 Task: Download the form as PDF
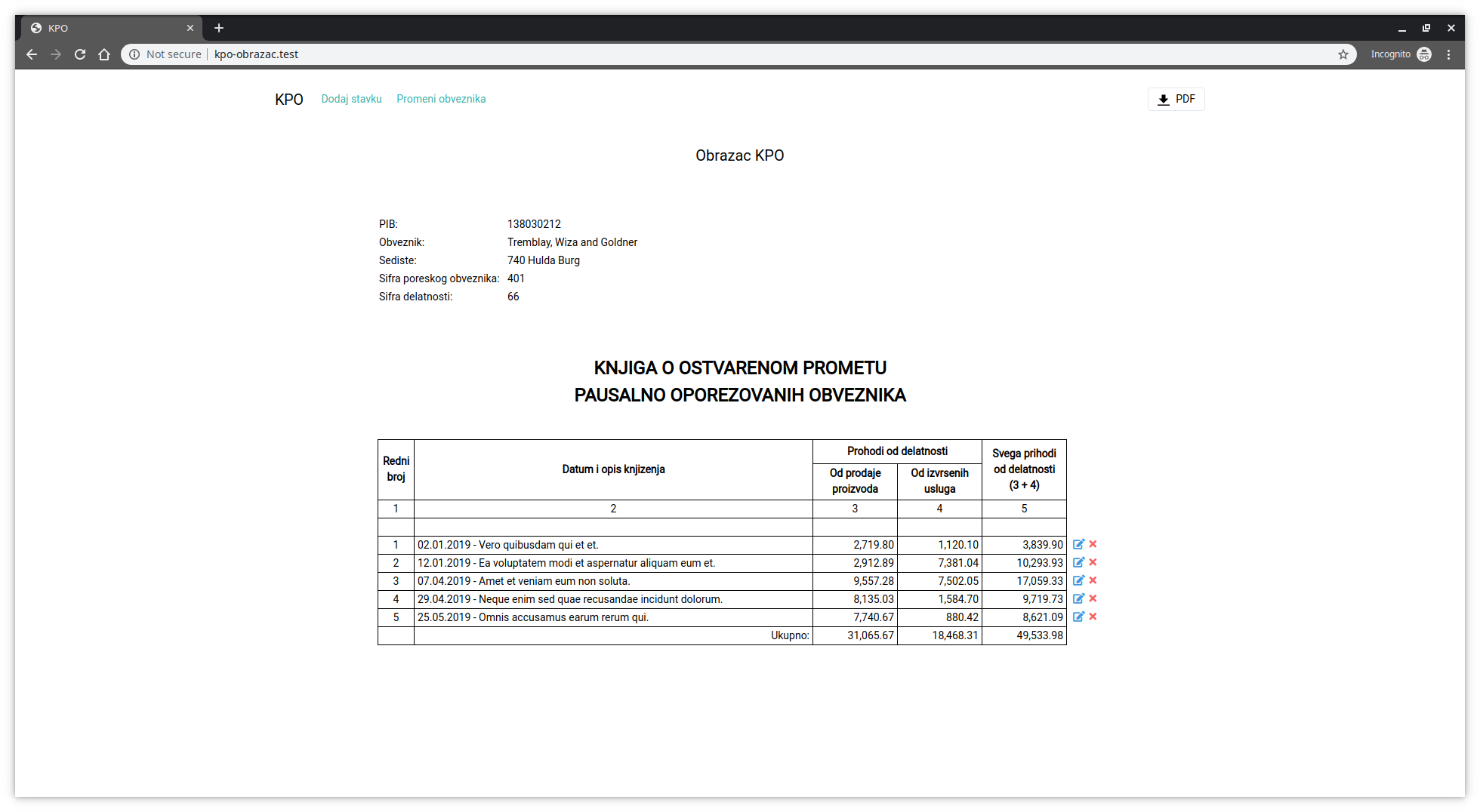(x=1176, y=98)
